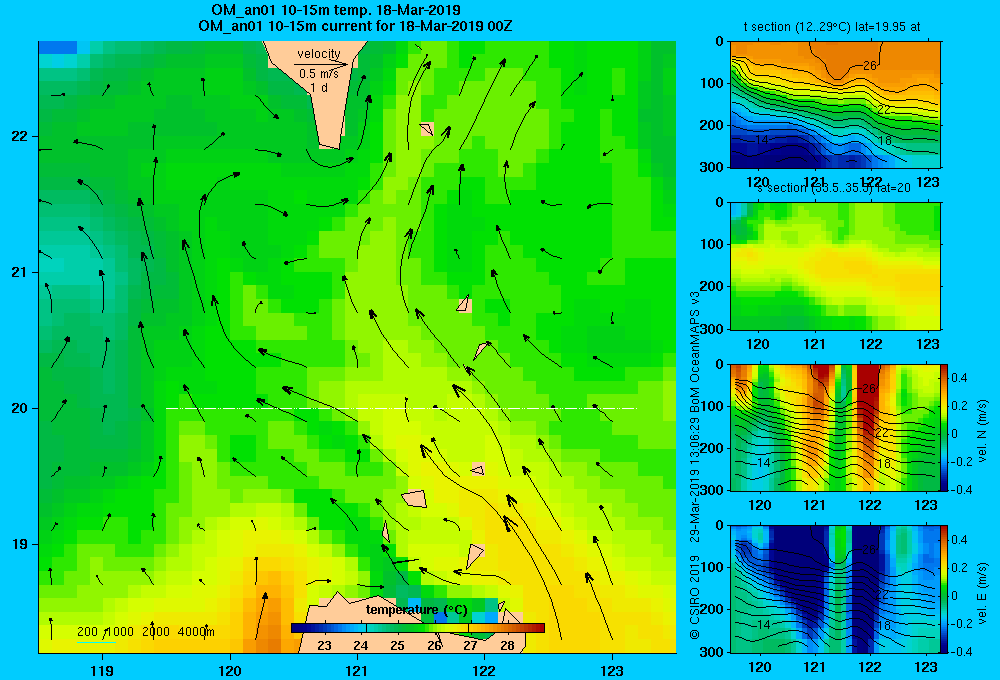Click longitude "123" on the main map's bottom axis
The image size is (1000, 680).
[612, 670]
